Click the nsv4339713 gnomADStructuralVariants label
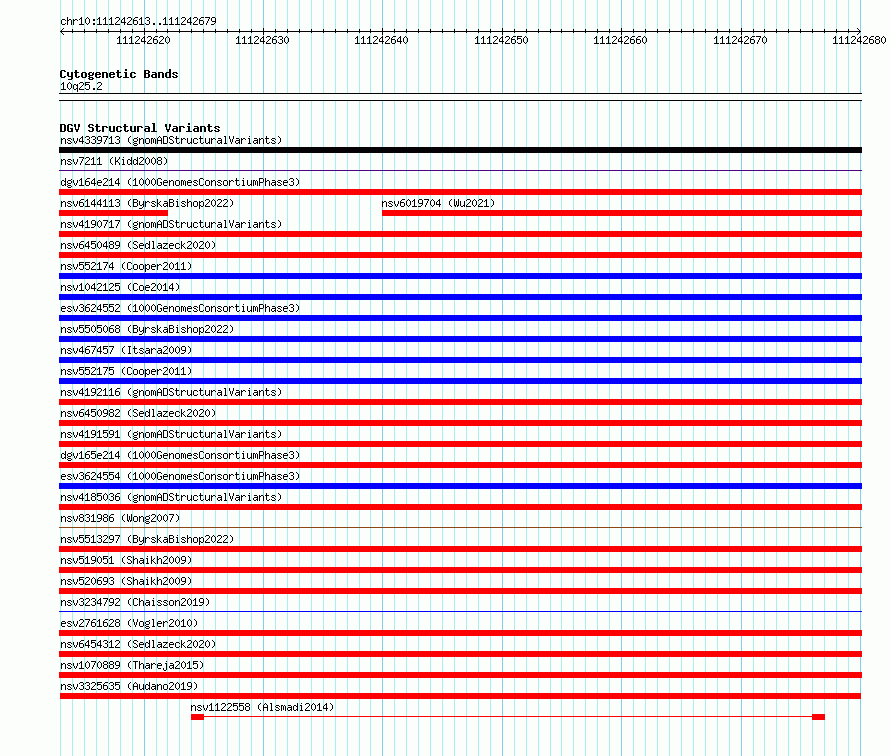 [x=171, y=140]
